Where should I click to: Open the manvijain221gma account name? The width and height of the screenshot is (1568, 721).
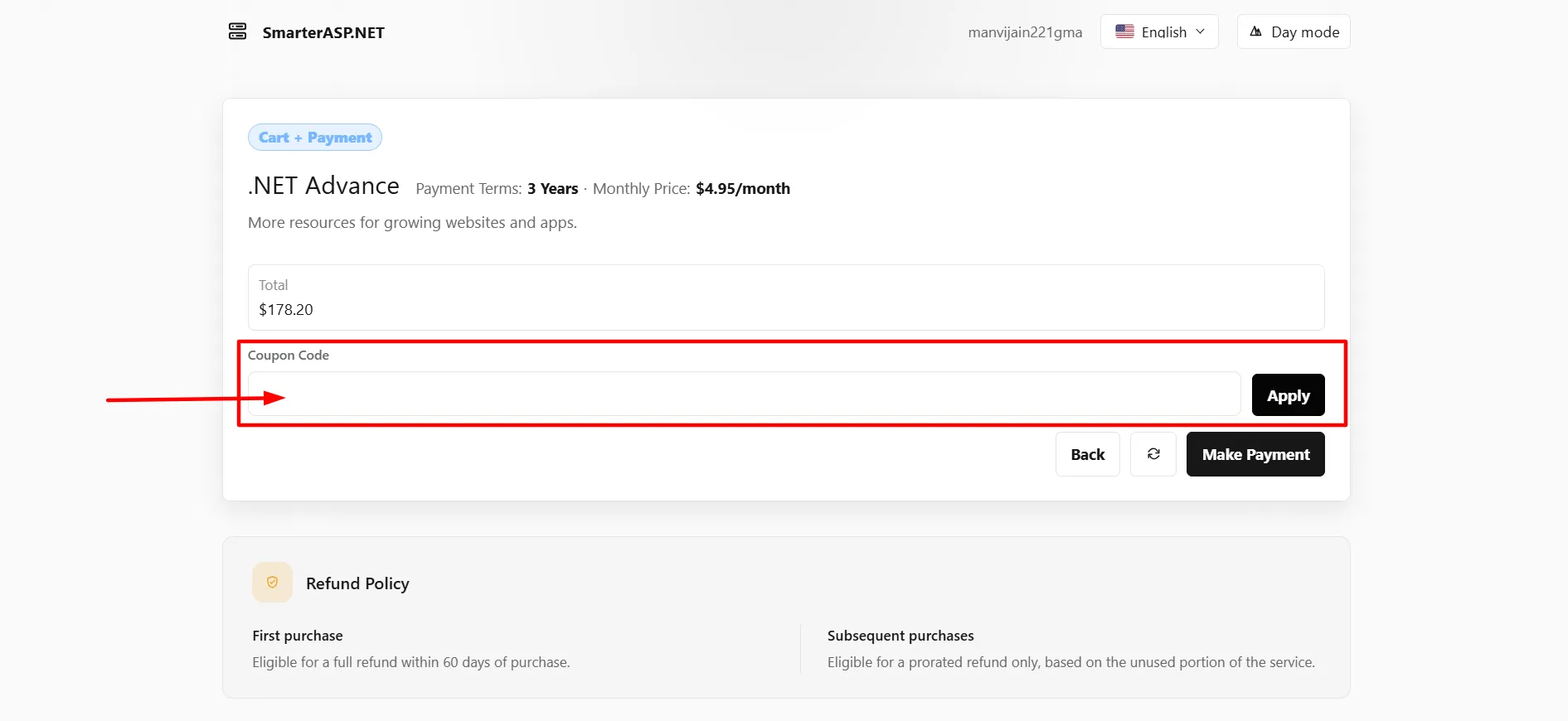tap(1025, 32)
